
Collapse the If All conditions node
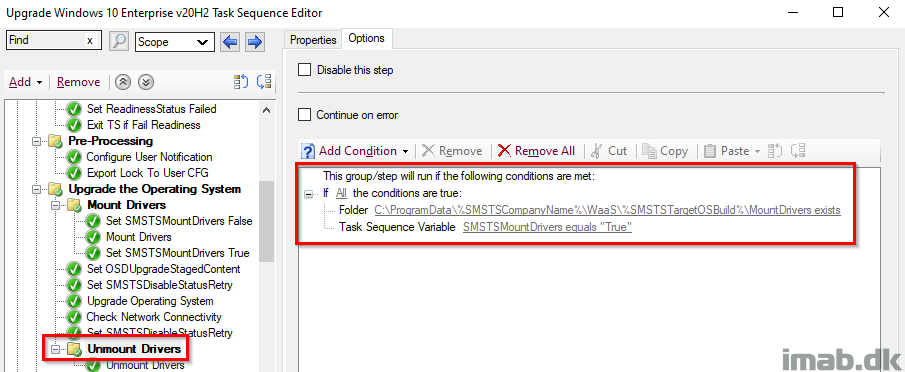(308, 194)
